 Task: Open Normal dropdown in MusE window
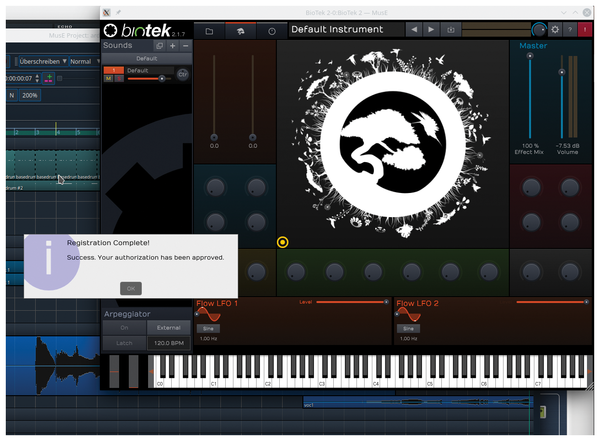click(x=84, y=61)
